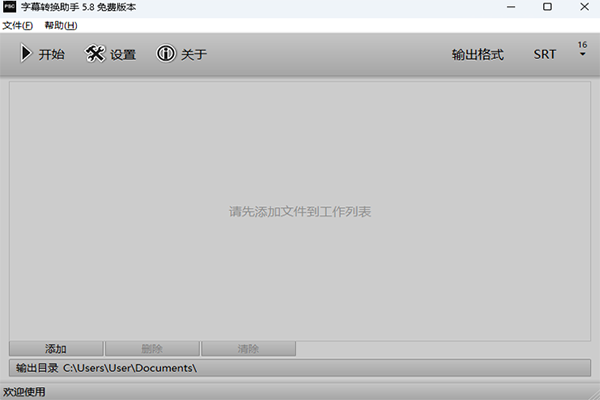Screen dimensions: 600x400
Task: Open the 帮助(H) menu
Action: [60, 25]
